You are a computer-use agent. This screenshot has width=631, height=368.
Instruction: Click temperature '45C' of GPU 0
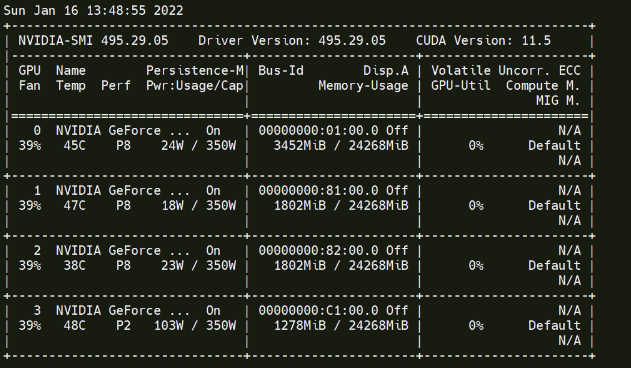[74, 146]
